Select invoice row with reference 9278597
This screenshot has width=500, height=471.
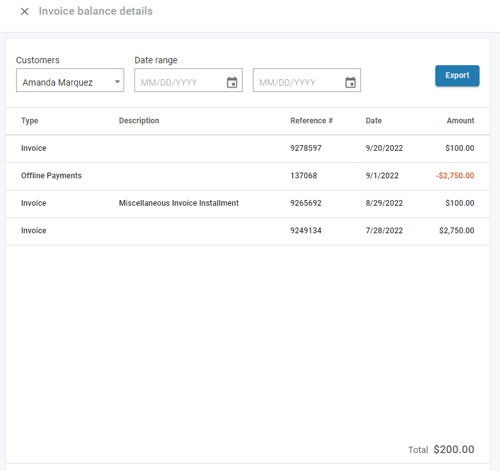pos(248,148)
